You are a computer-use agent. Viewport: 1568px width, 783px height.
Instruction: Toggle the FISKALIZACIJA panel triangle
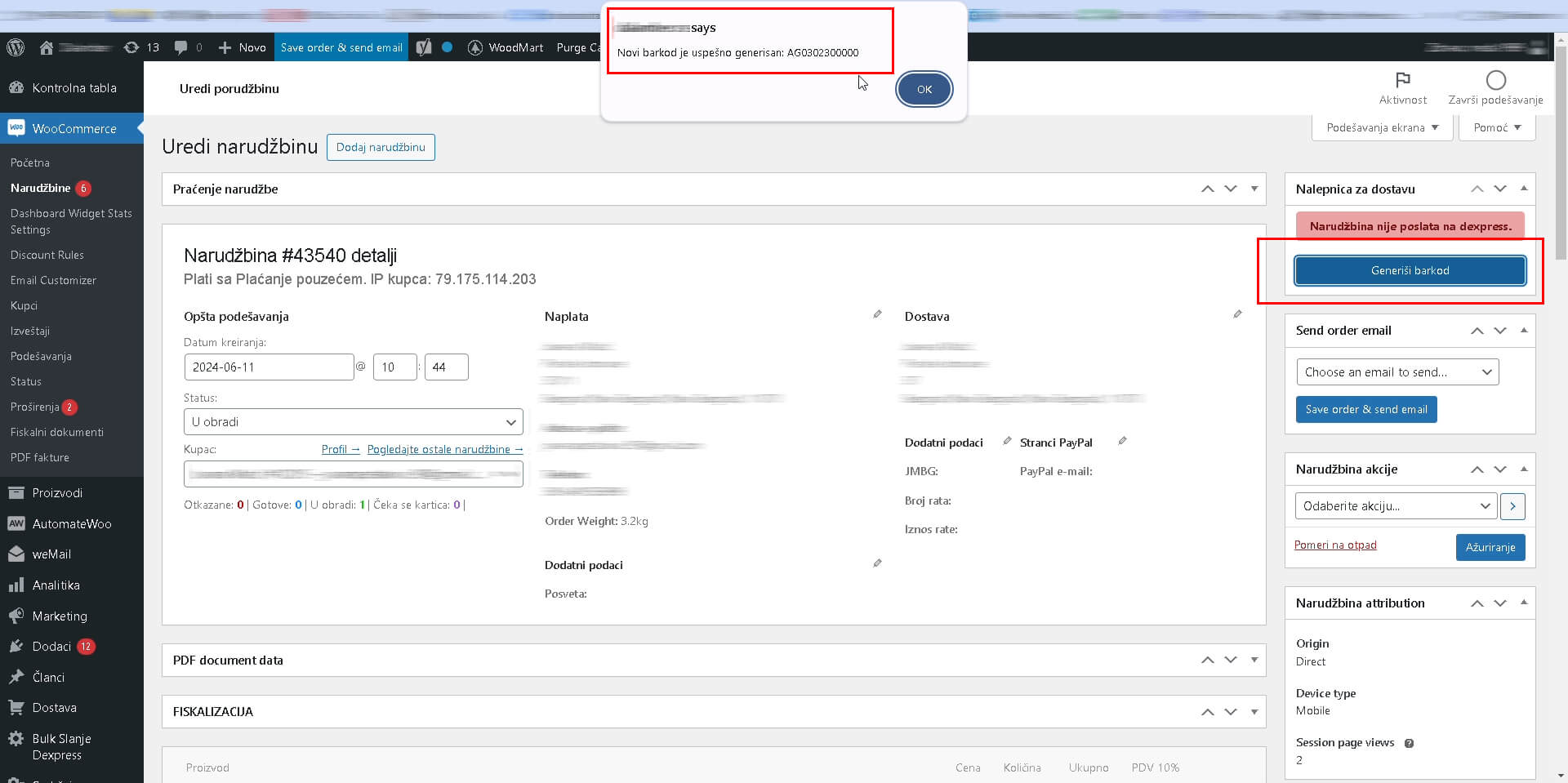point(1254,711)
